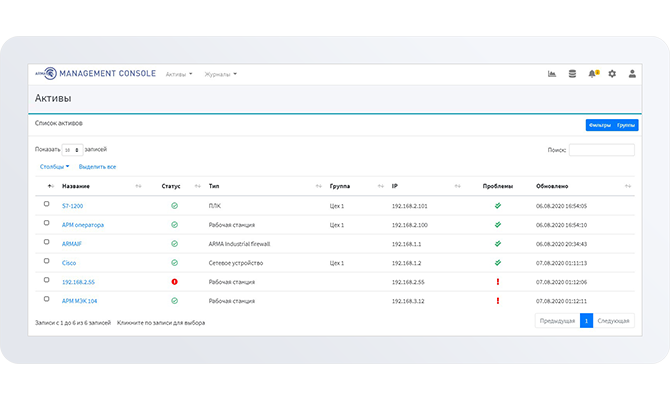Viewport: 670px width, 400px height.
Task: Open the Активы menu
Action: point(177,74)
